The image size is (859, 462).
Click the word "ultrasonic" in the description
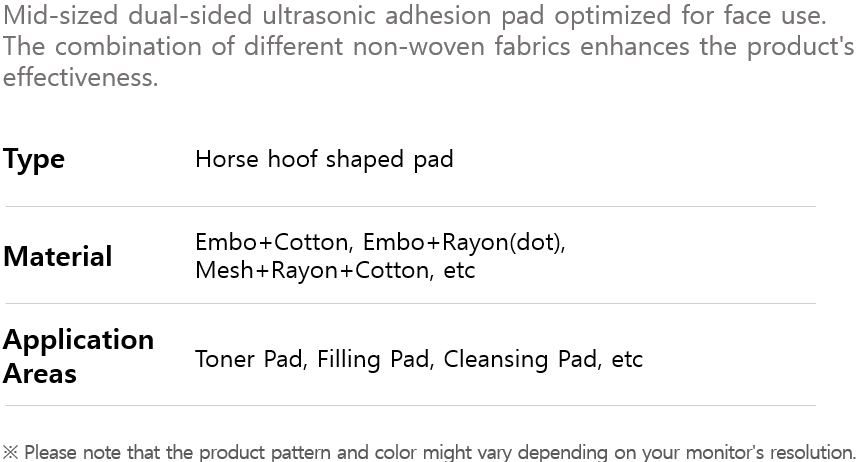tap(326, 16)
